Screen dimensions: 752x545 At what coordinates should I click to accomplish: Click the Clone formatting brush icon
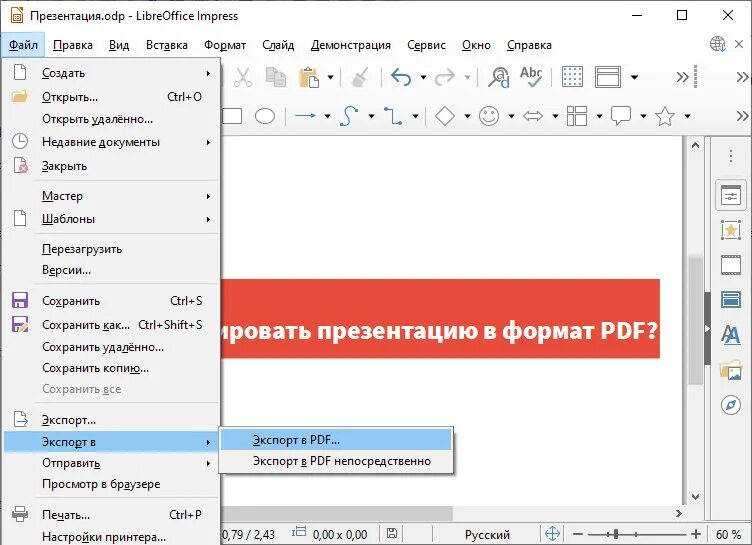point(360,77)
